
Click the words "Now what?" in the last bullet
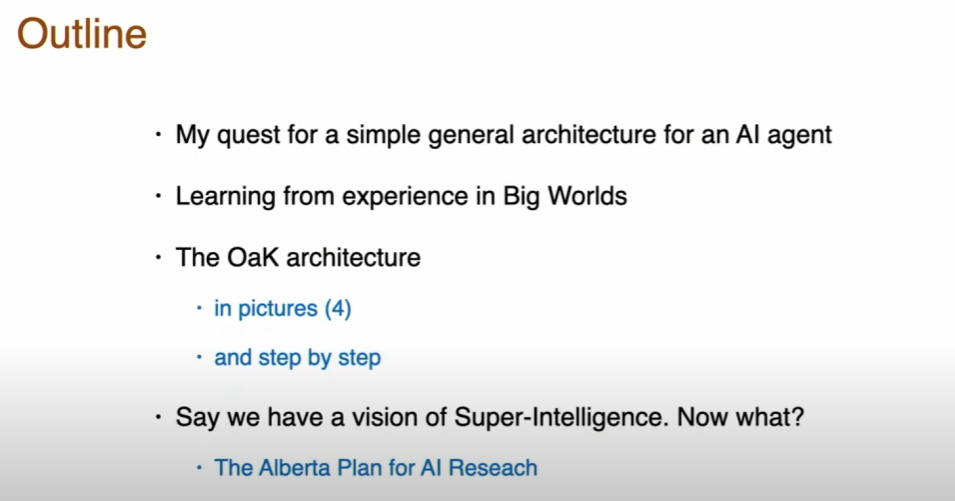(x=741, y=417)
